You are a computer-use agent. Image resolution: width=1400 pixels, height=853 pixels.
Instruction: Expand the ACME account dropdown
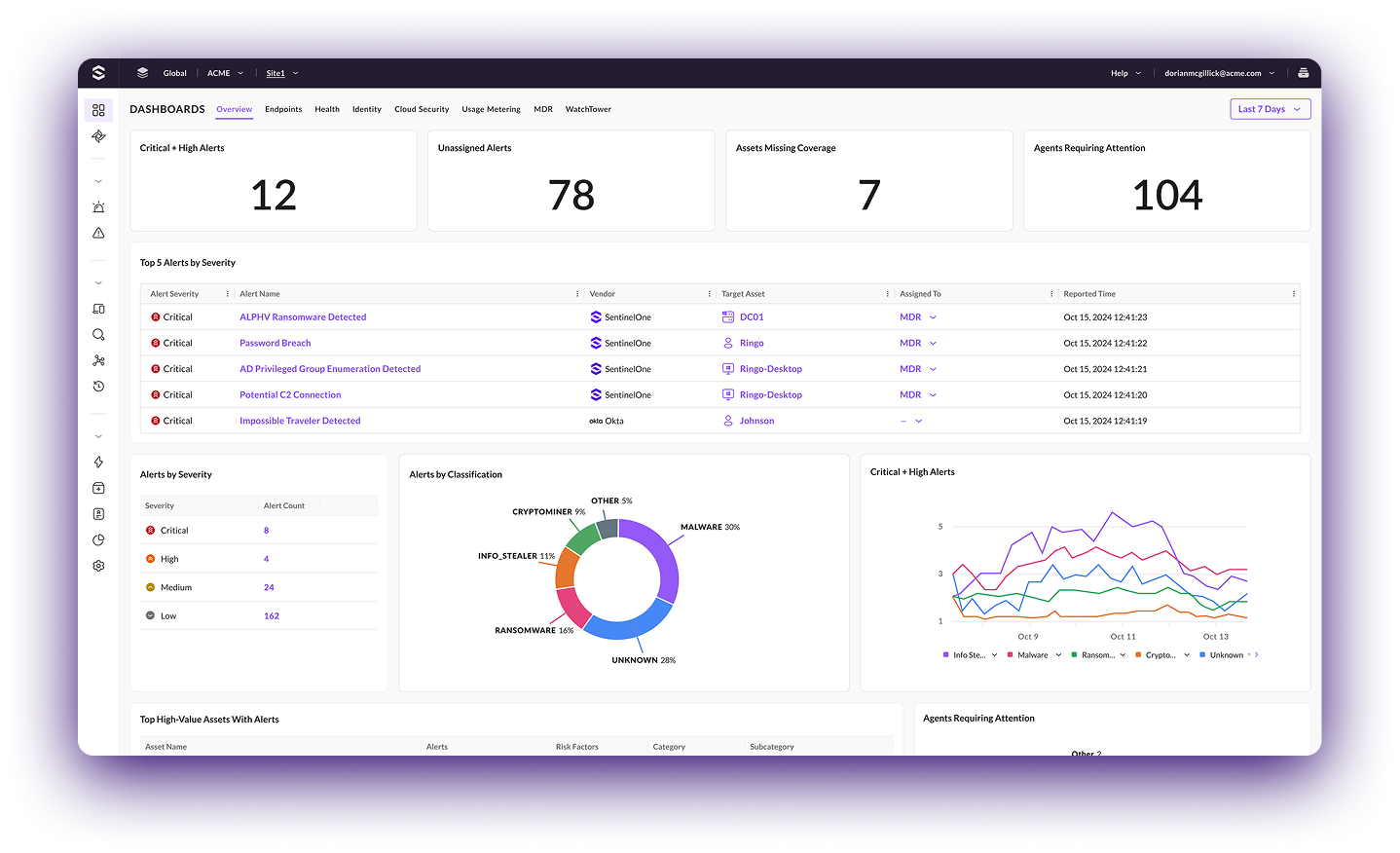[x=225, y=73]
